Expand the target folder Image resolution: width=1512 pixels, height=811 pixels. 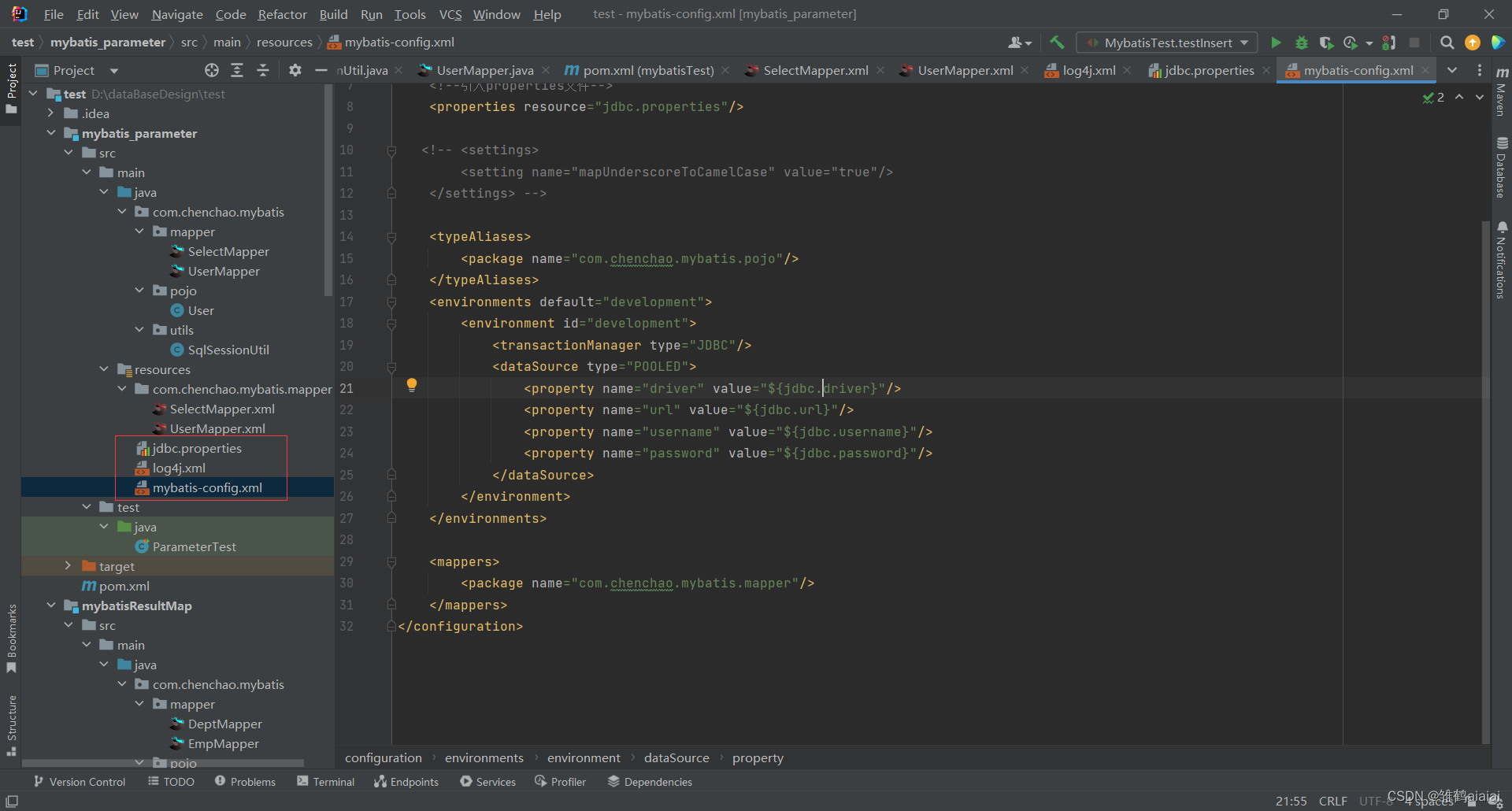69,566
